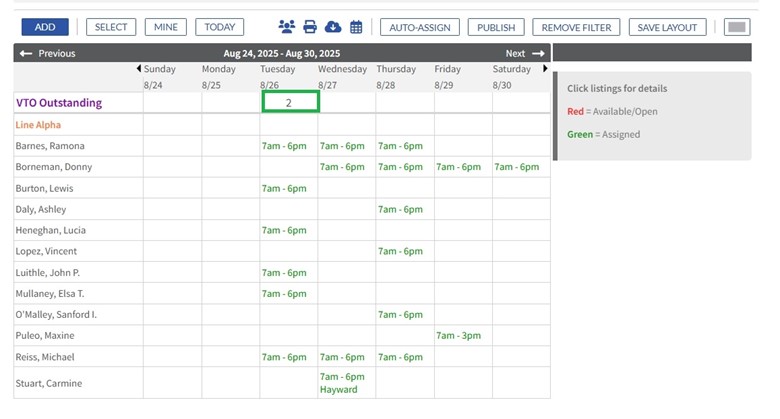Go to Previous week

[x=48, y=53]
